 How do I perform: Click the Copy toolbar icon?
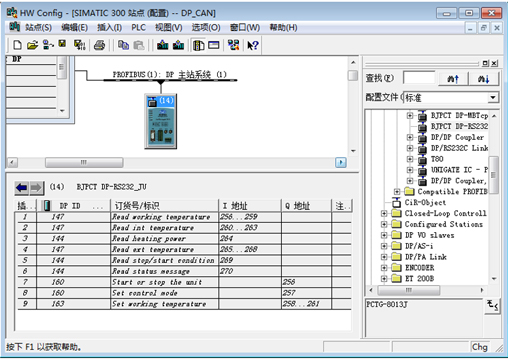(123, 45)
